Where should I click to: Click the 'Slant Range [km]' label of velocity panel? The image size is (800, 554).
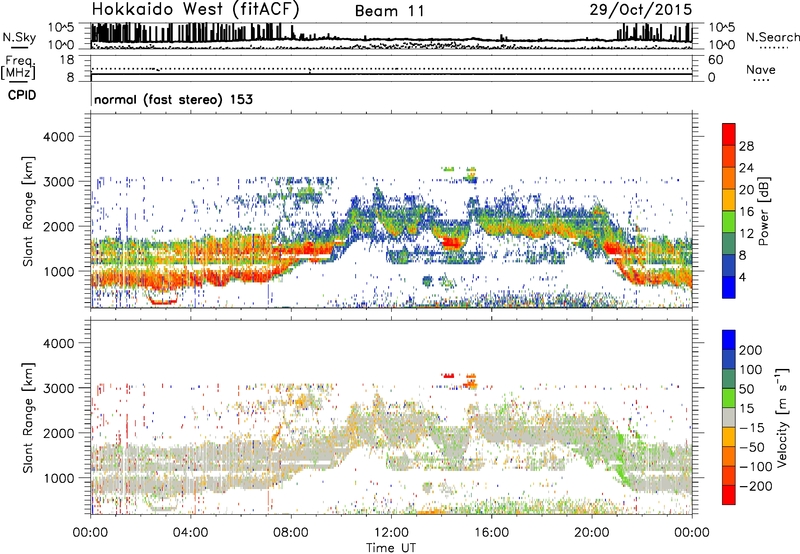pyautogui.click(x=29, y=418)
